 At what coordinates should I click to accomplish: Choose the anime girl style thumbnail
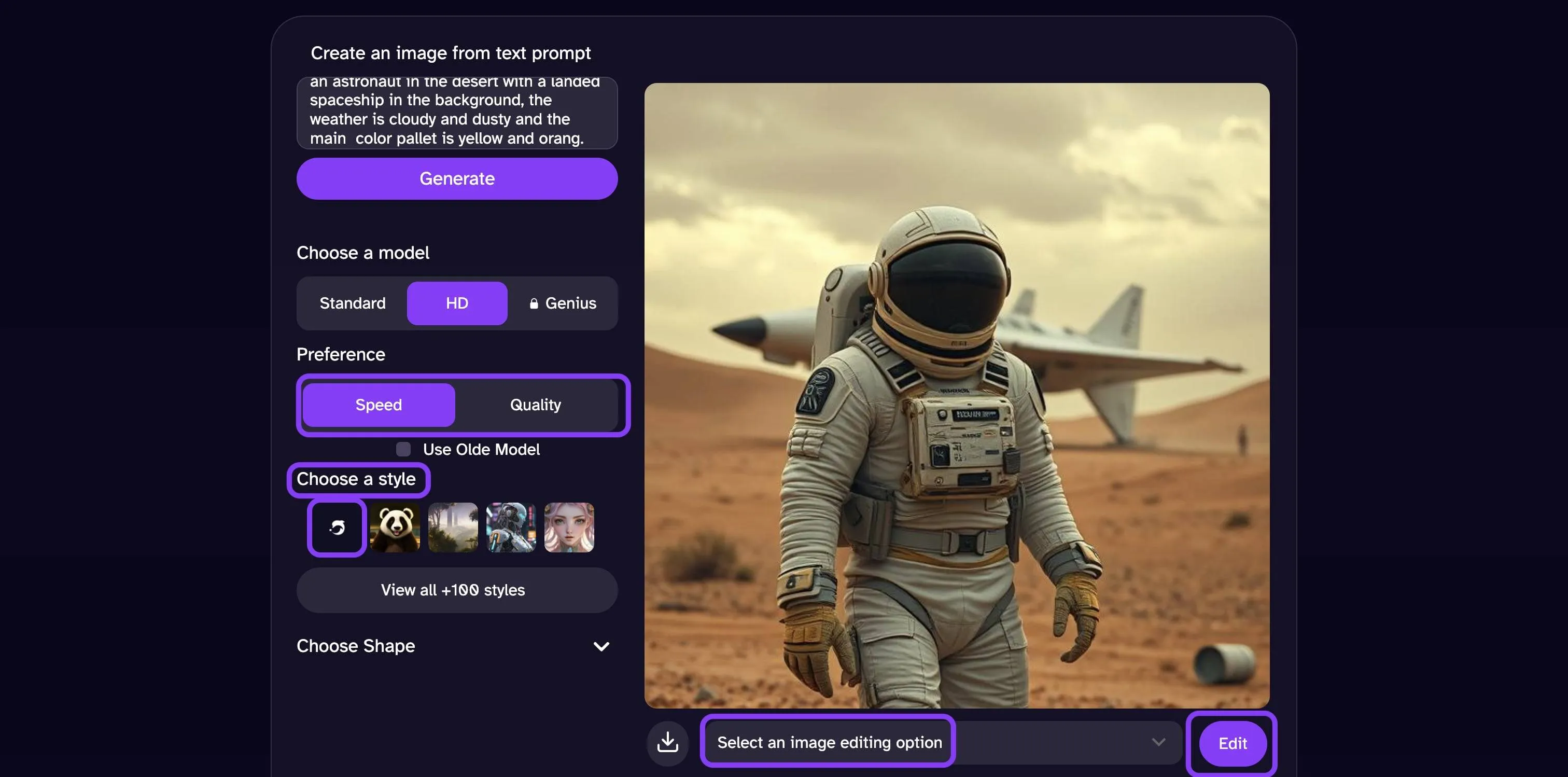(x=569, y=528)
